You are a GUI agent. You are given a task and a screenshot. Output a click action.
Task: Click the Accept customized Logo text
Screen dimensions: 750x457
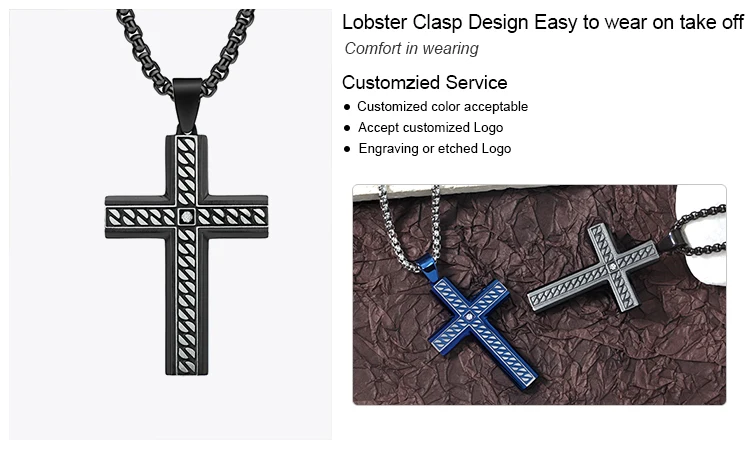tap(430, 127)
